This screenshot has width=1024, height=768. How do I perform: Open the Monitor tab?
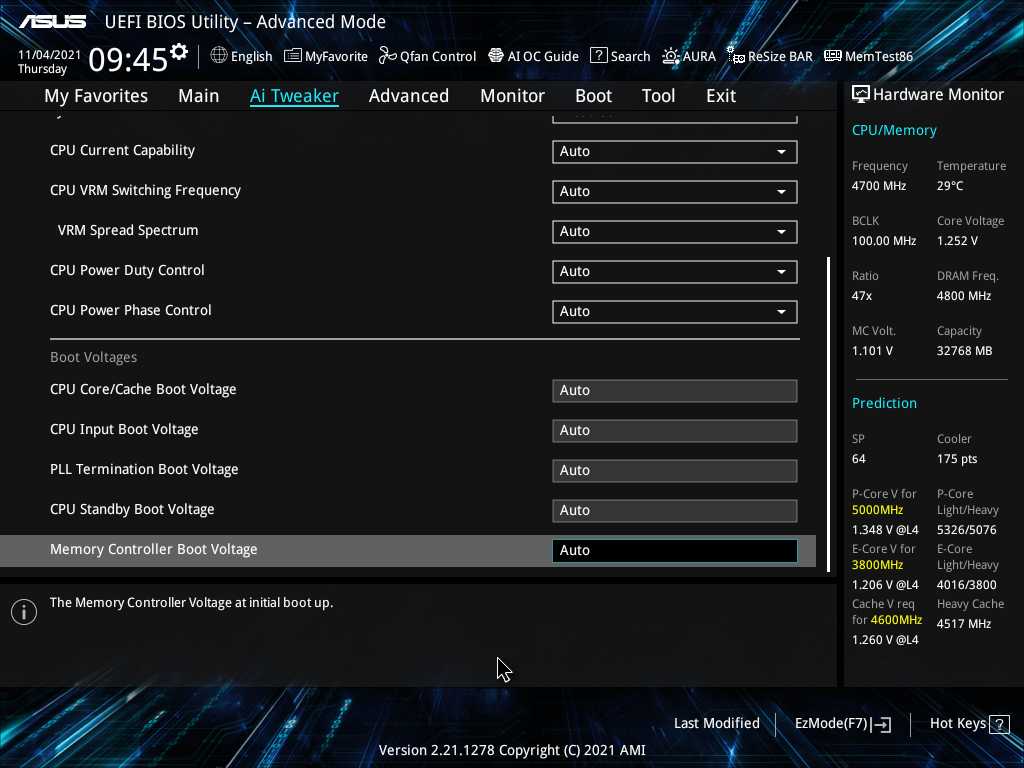[x=513, y=96]
